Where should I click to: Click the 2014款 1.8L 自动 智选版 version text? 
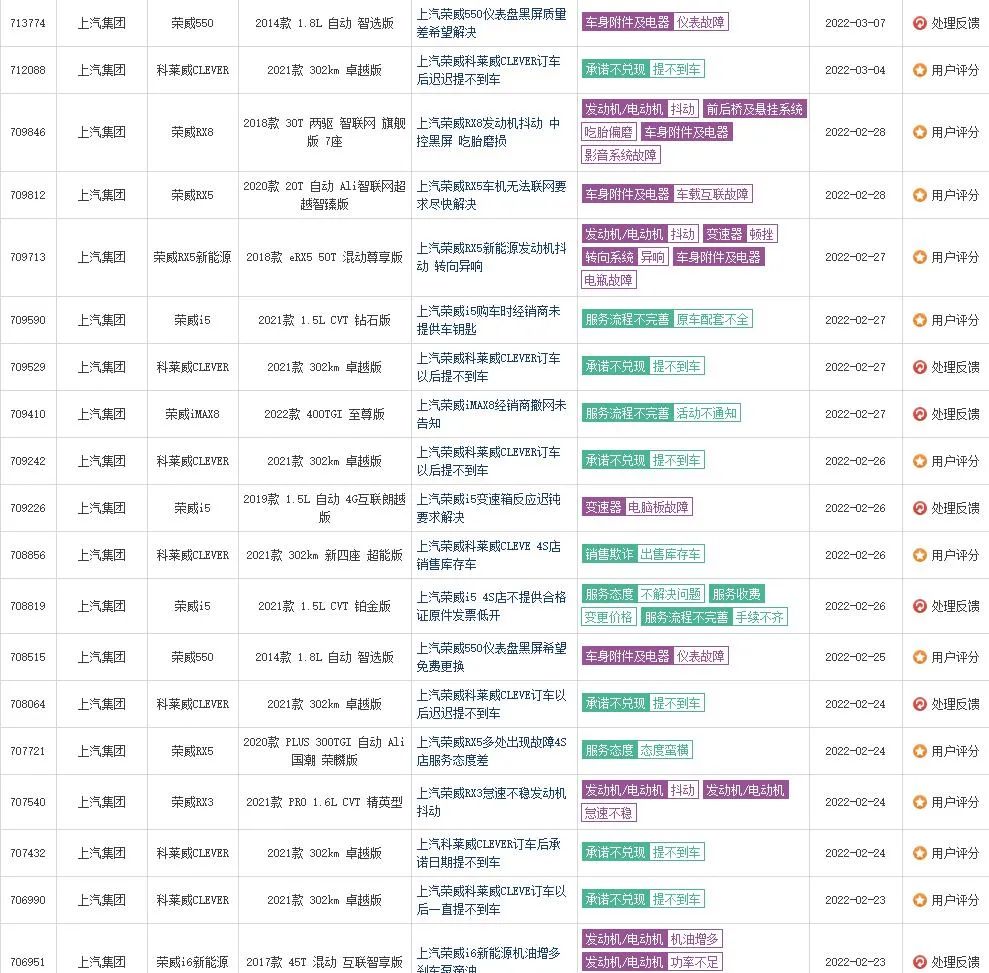point(324,21)
